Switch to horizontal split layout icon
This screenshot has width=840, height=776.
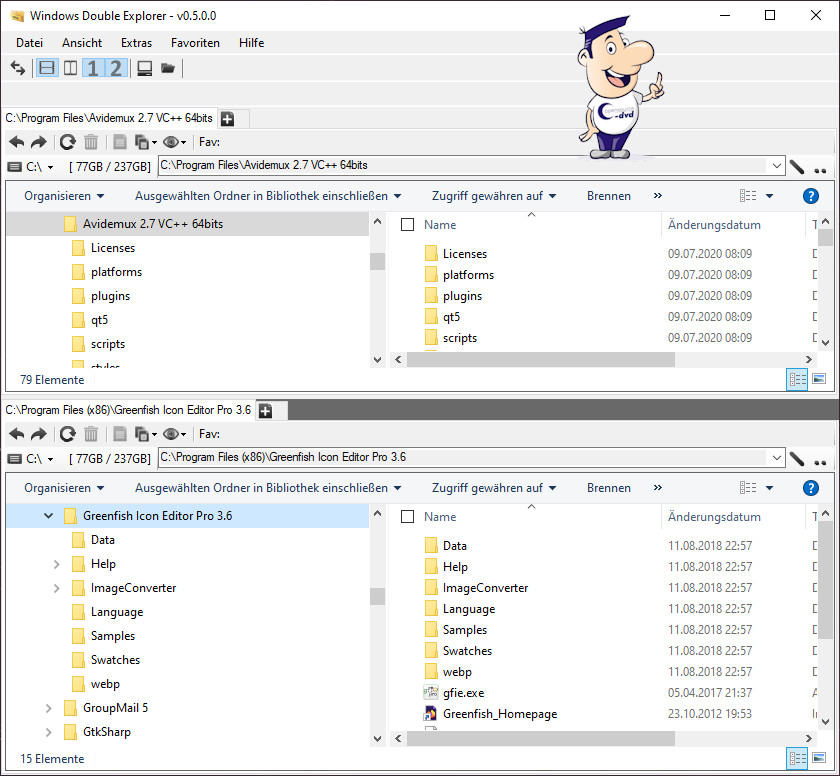pos(47,68)
